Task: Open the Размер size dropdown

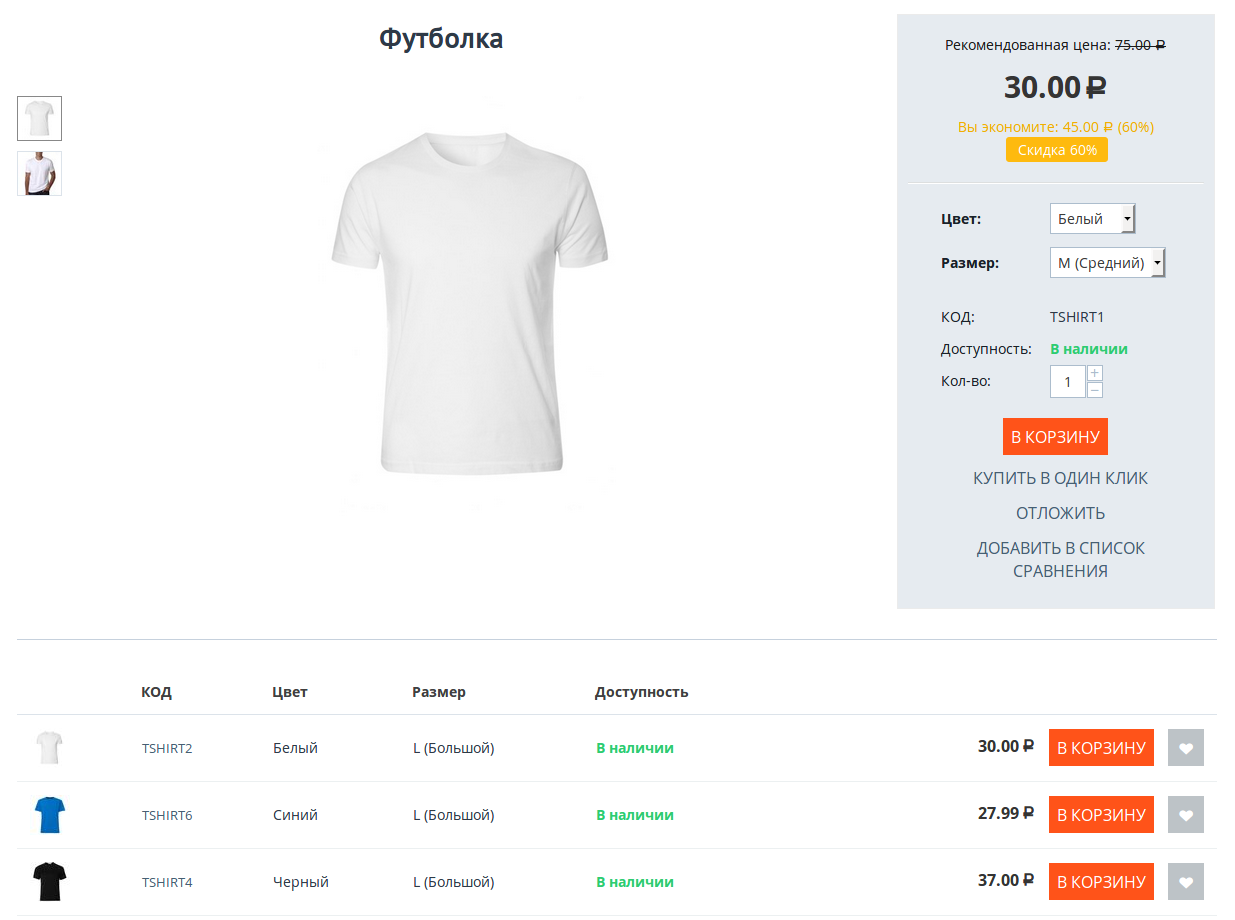Action: (1107, 263)
